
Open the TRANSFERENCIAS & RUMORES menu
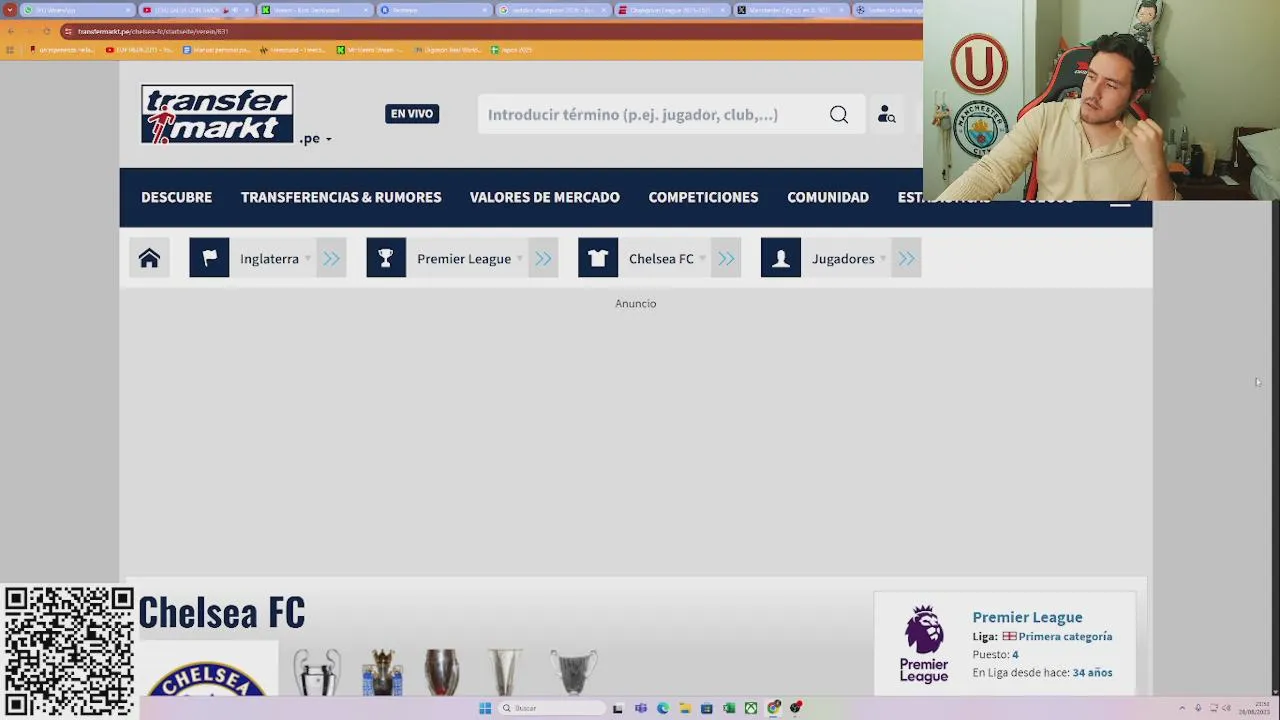[341, 197]
